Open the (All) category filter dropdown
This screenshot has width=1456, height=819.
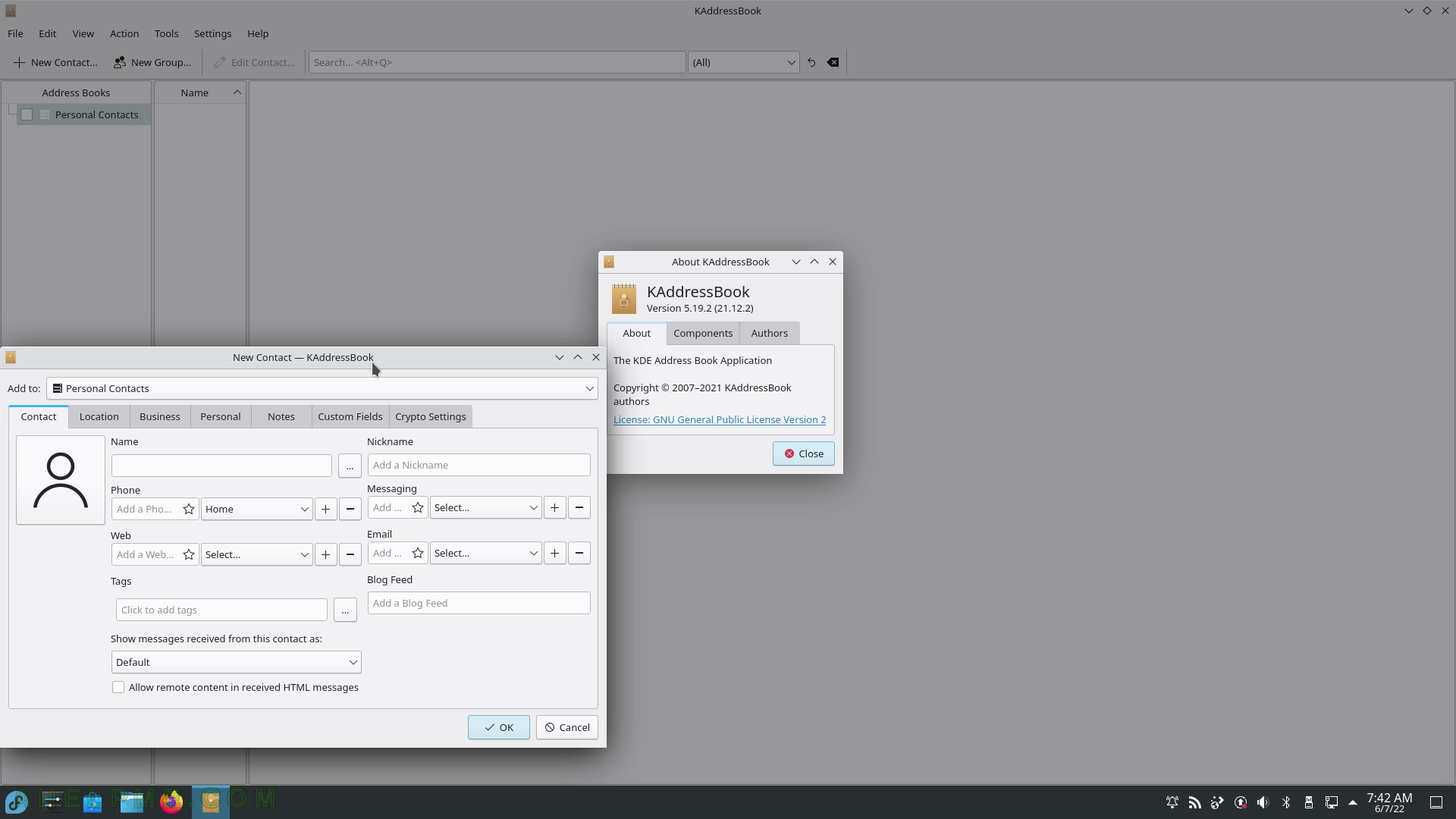click(x=743, y=62)
